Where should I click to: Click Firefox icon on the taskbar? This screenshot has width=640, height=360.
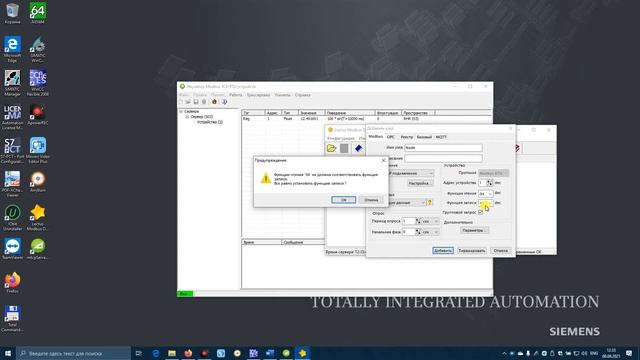point(188,353)
